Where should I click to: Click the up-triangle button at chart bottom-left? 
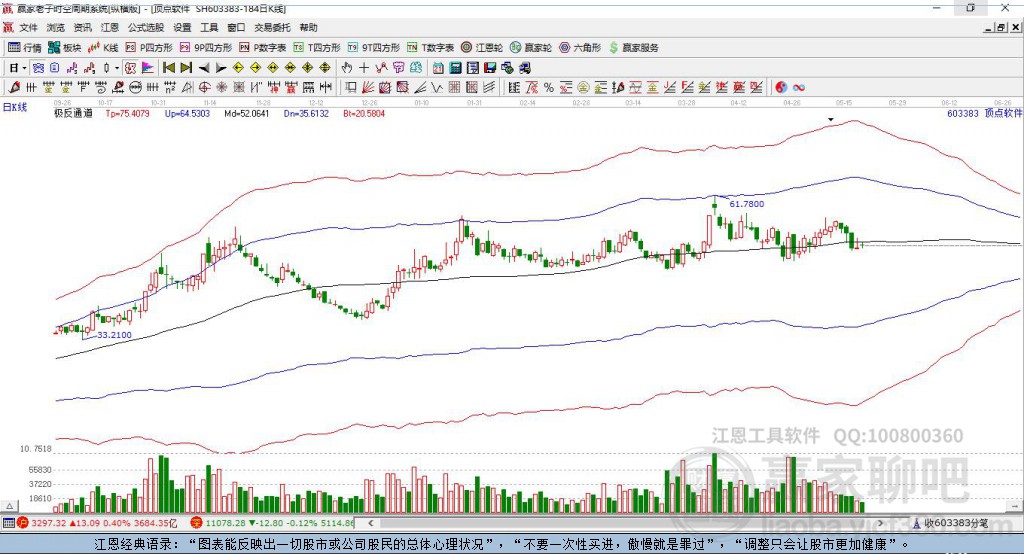[x=9, y=506]
